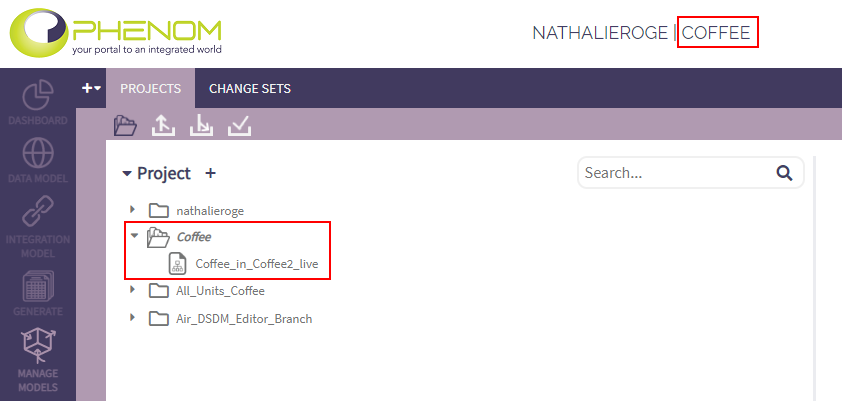842x401 pixels.
Task: Click into the Search input field
Action: click(x=675, y=173)
